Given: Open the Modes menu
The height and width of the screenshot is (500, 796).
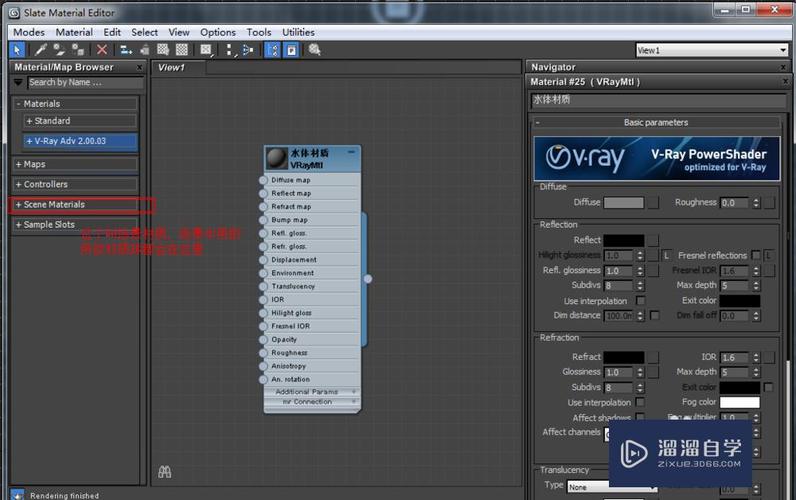Looking at the screenshot, I should click(x=29, y=32).
